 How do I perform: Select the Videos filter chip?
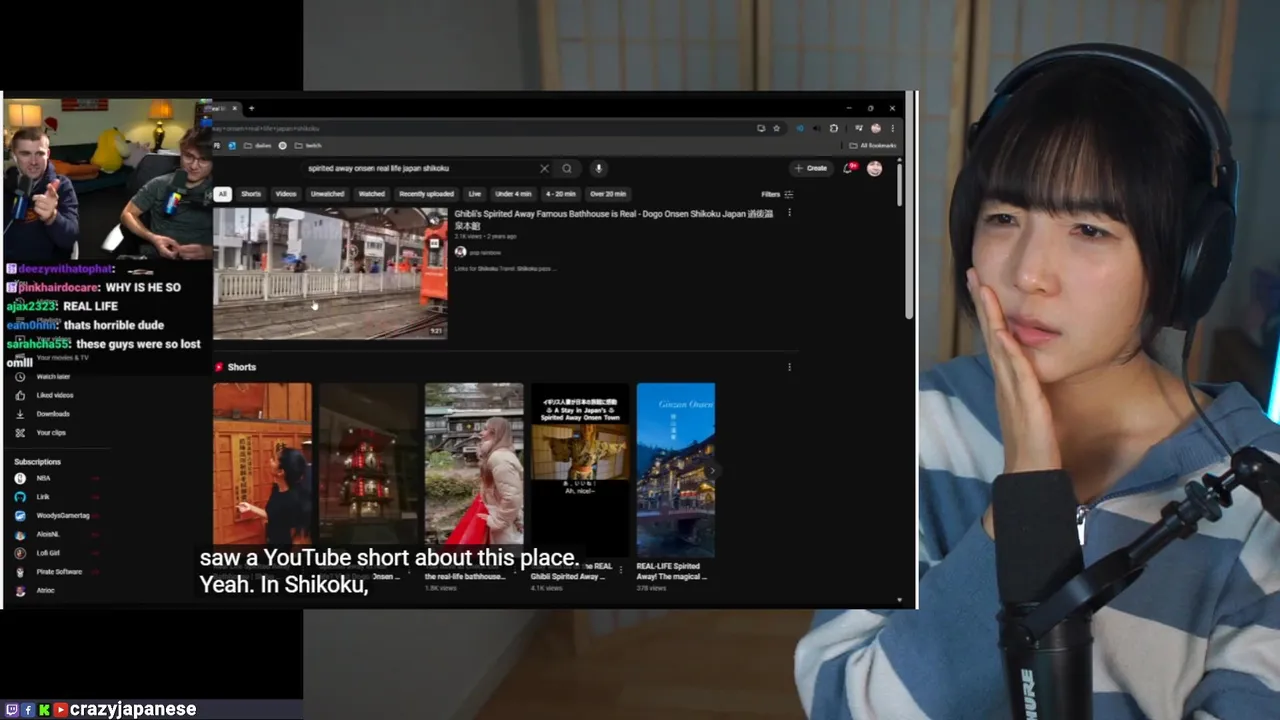pos(286,194)
